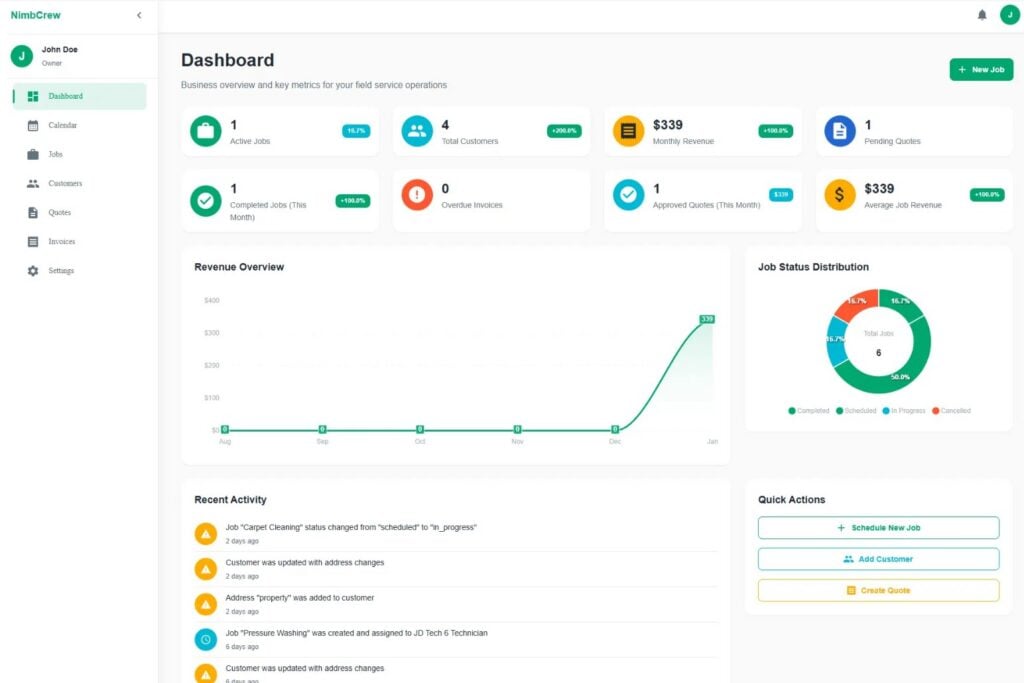Open notifications via the bell icon
Viewport: 1024px width, 683px height.
click(982, 15)
